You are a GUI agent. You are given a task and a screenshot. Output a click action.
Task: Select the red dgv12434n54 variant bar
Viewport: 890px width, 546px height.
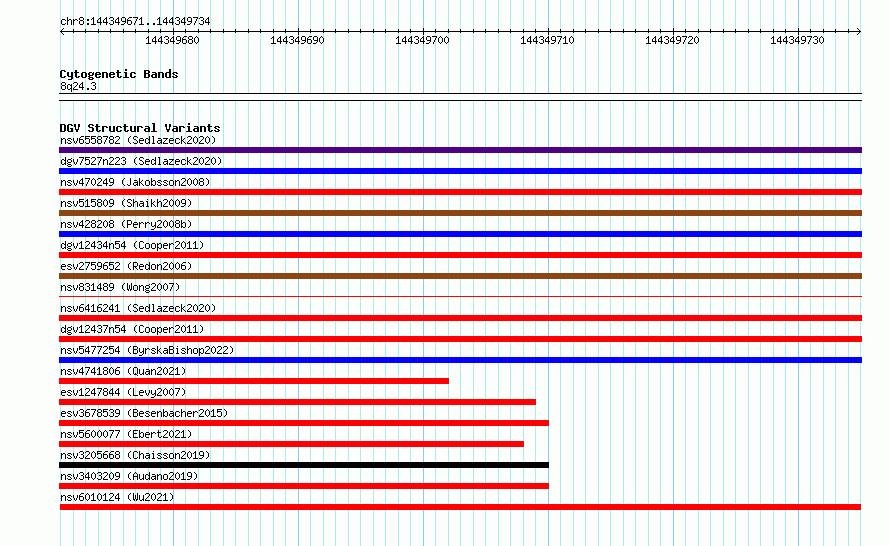point(460,255)
